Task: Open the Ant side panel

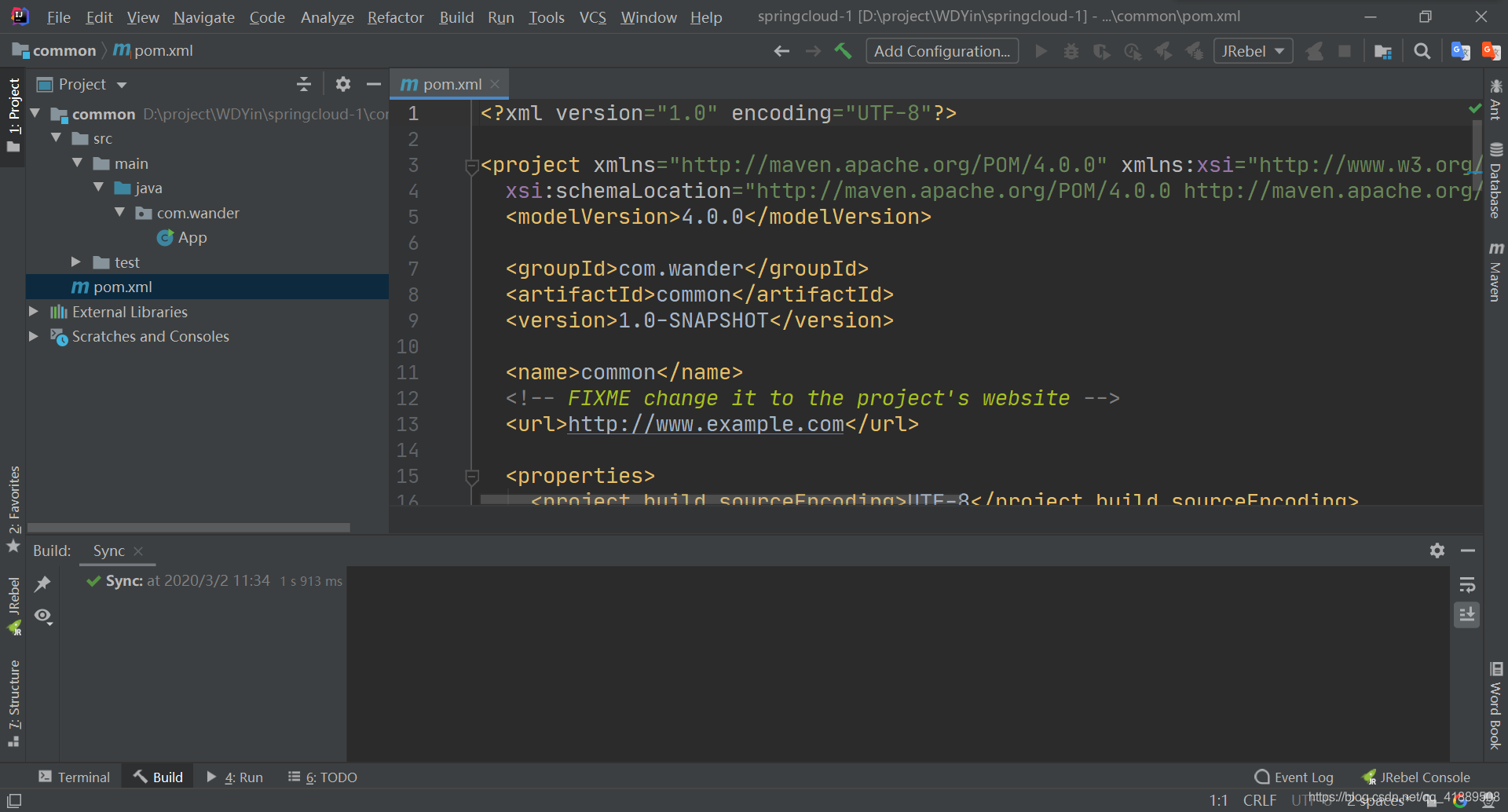Action: click(x=1495, y=100)
